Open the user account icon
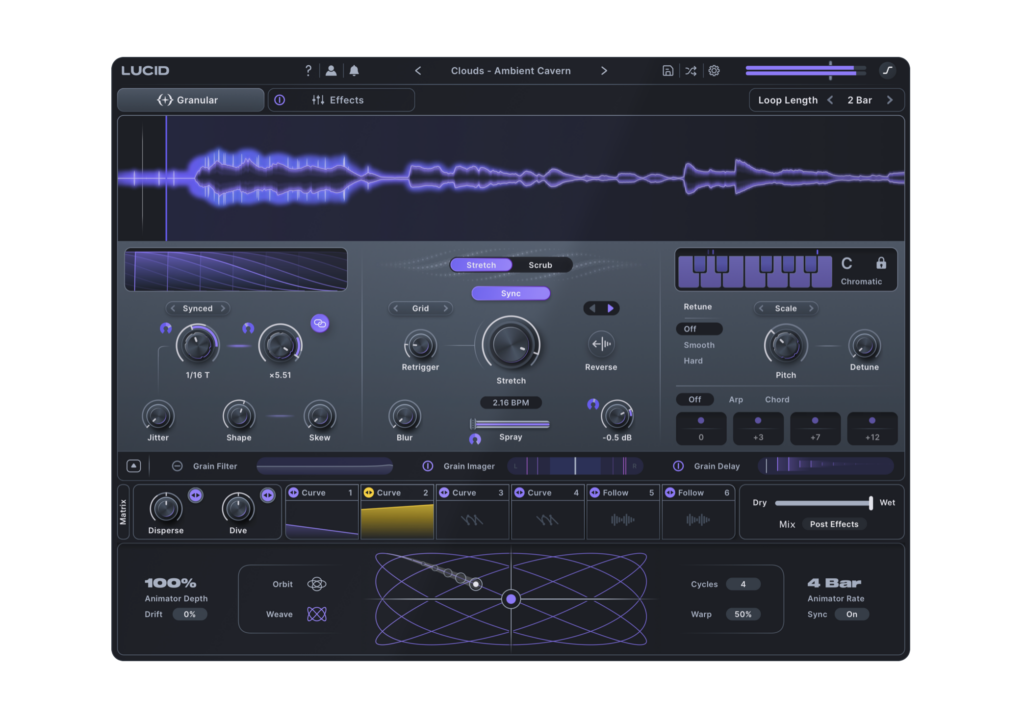 tap(331, 71)
